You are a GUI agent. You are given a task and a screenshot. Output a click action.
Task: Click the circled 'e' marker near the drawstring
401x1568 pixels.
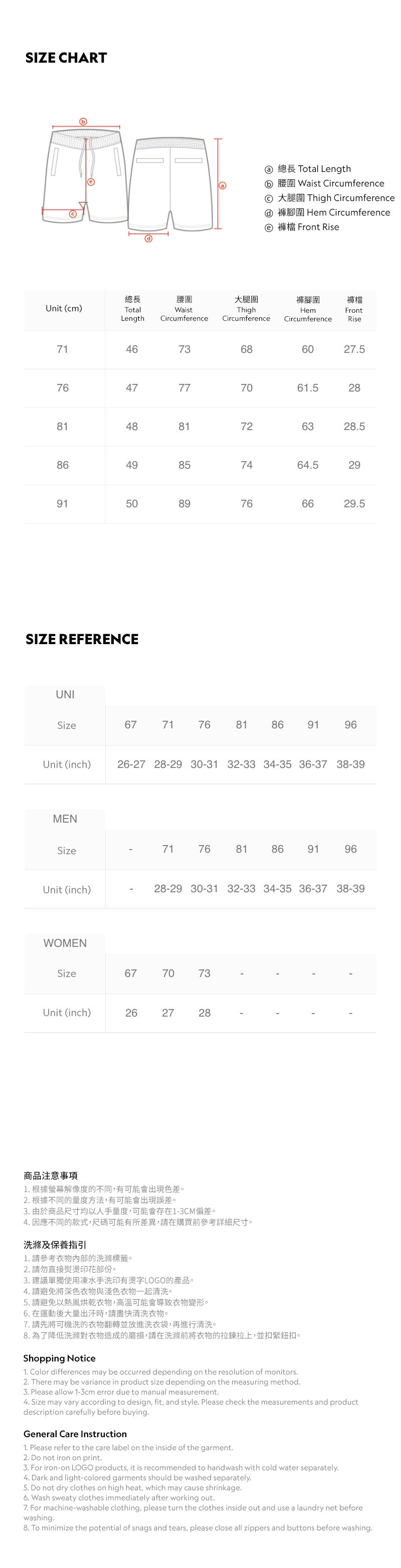[91, 181]
